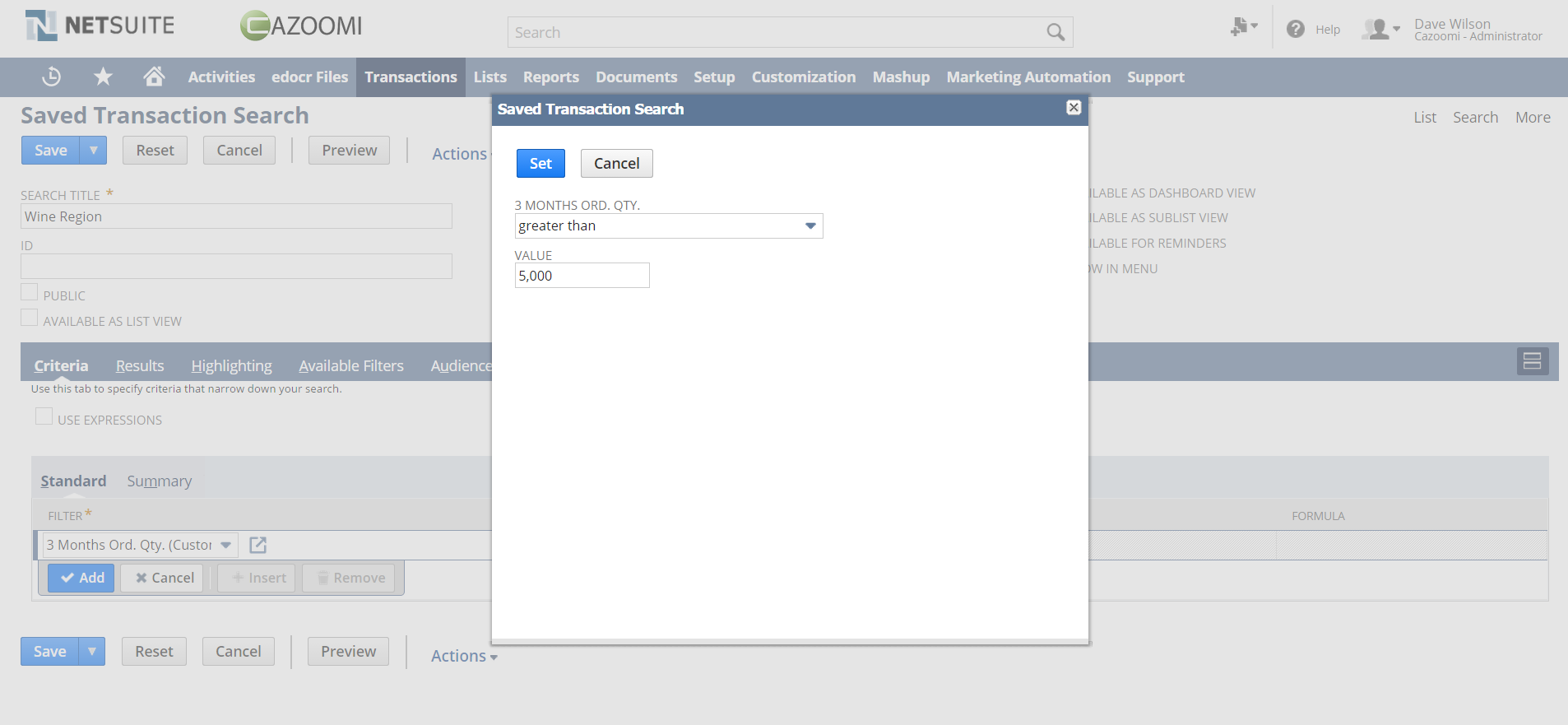Toggle the Use Expressions checkbox
This screenshot has width=1568, height=725.
pyautogui.click(x=44, y=417)
